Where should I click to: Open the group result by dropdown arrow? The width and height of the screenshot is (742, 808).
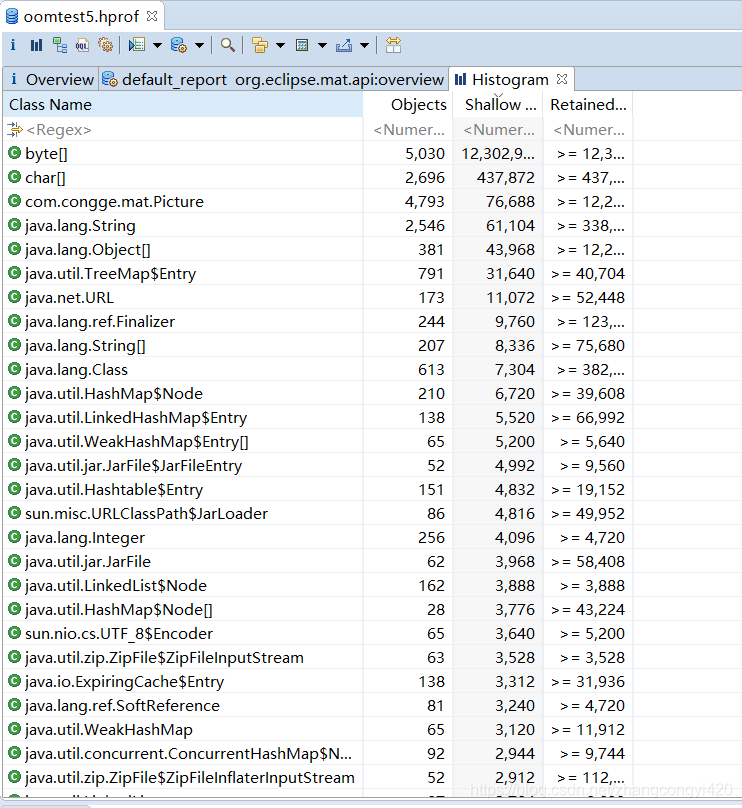click(280, 45)
